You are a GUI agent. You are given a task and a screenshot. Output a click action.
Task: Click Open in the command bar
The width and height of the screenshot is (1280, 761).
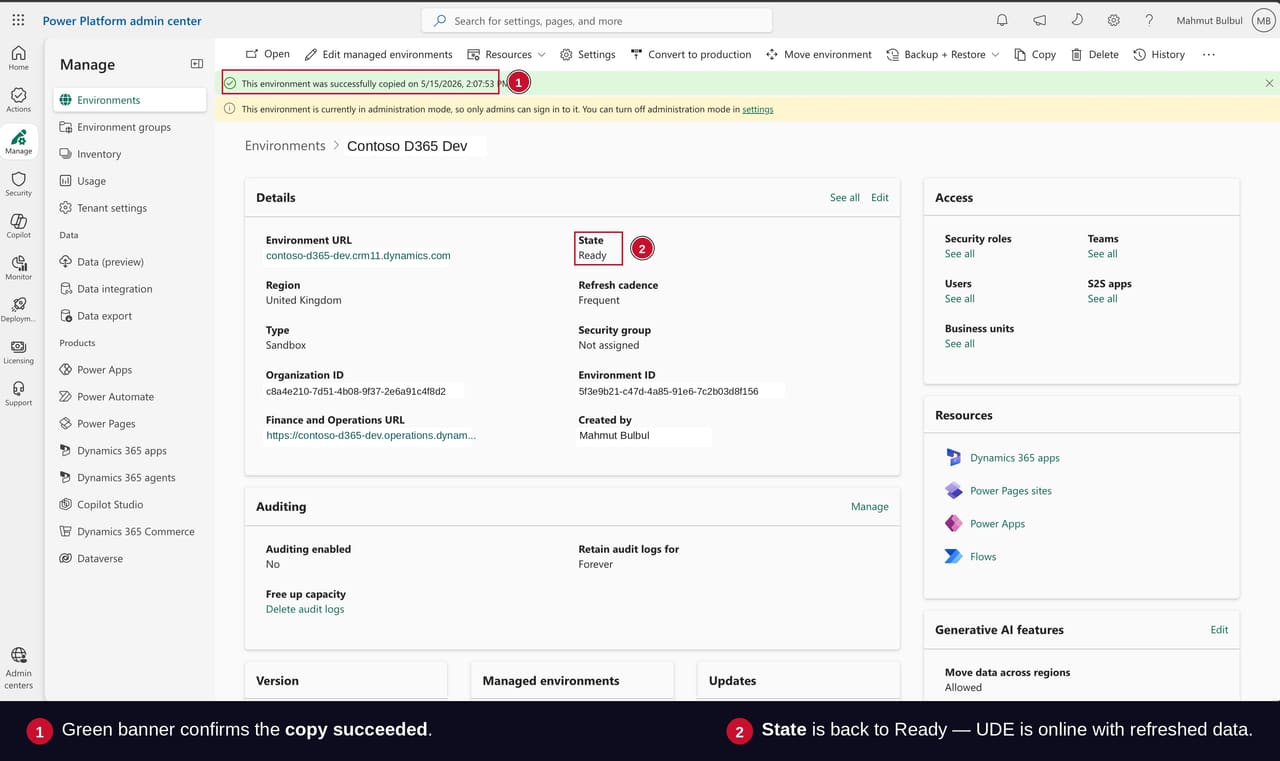[x=267, y=54]
